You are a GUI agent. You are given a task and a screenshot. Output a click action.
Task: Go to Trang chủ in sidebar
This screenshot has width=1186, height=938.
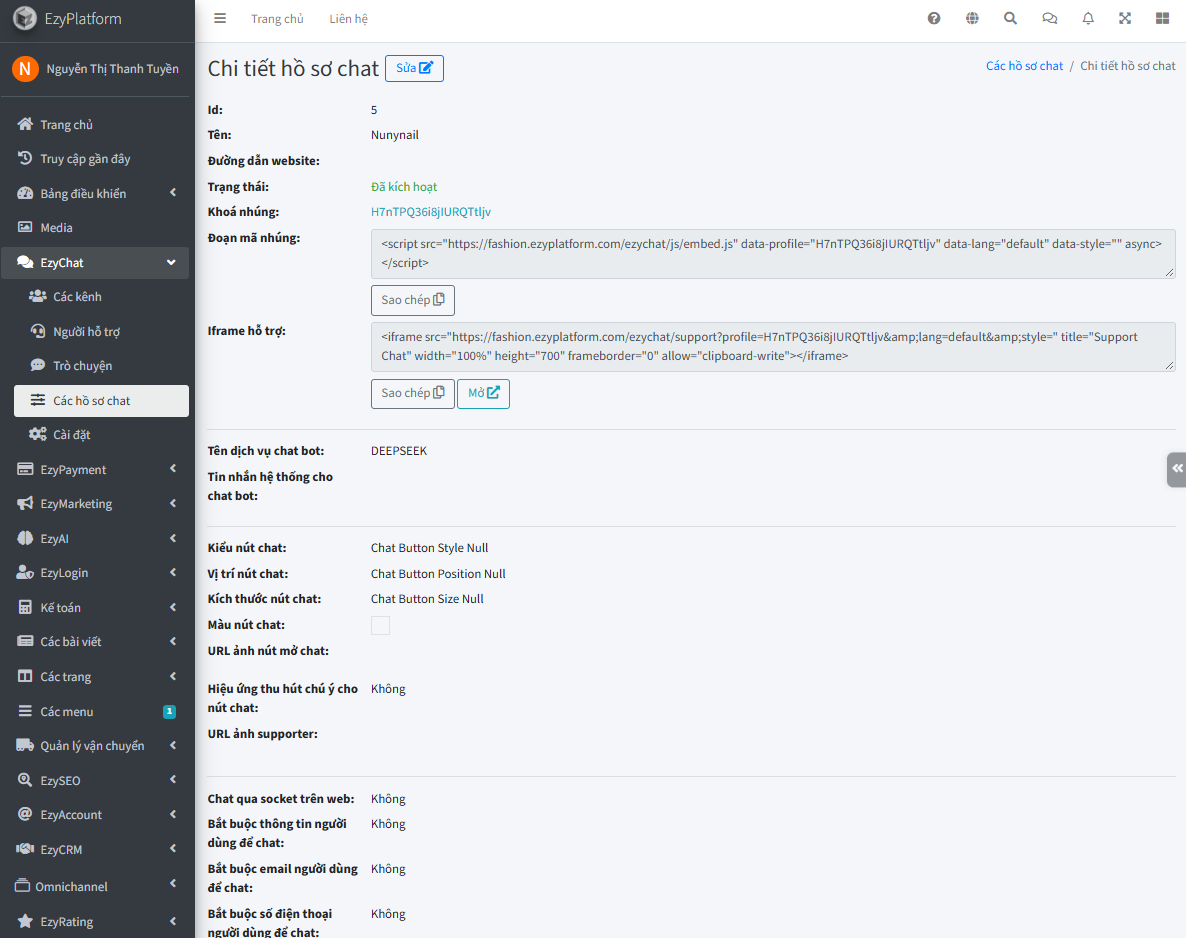pyautogui.click(x=95, y=124)
